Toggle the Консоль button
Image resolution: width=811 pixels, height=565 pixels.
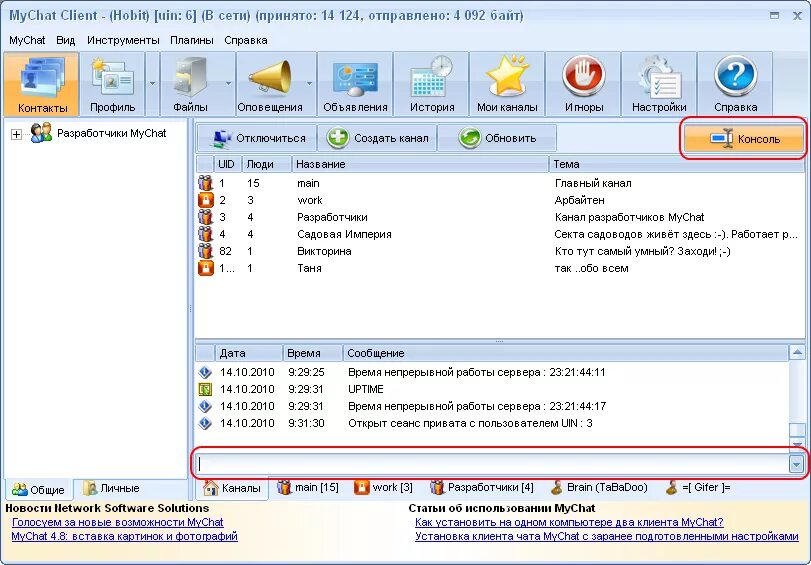pos(743,139)
